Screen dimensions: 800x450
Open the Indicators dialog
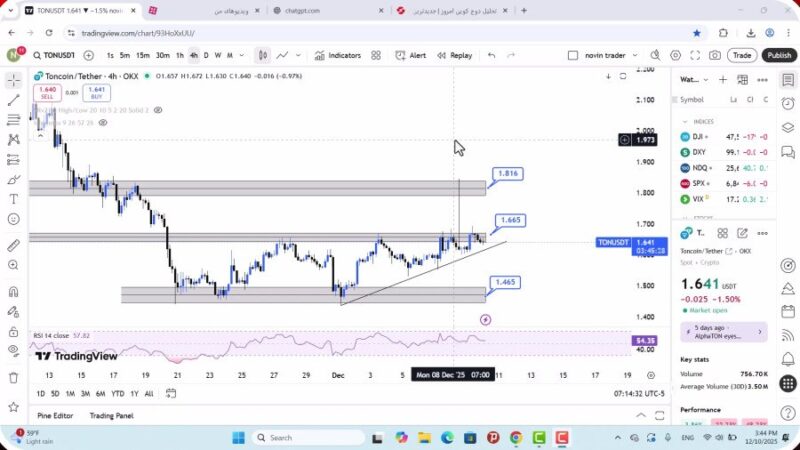338,56
